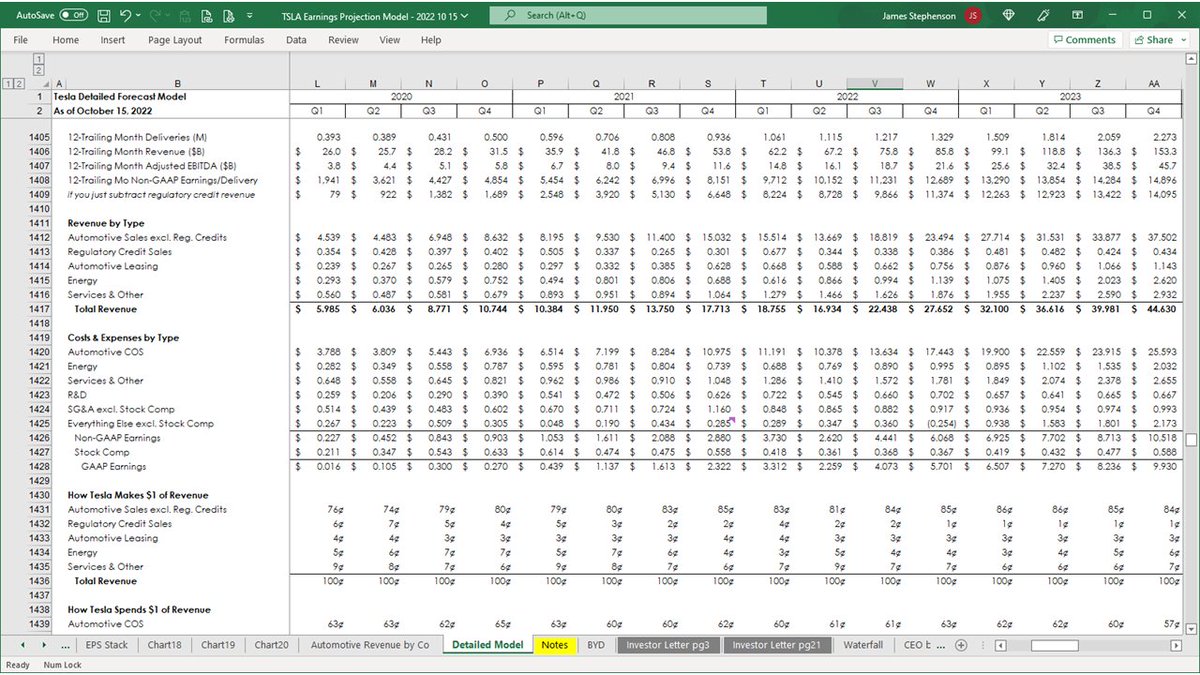Click the Save floppy disk icon
Screen dimensions: 1200x675
(105, 15)
